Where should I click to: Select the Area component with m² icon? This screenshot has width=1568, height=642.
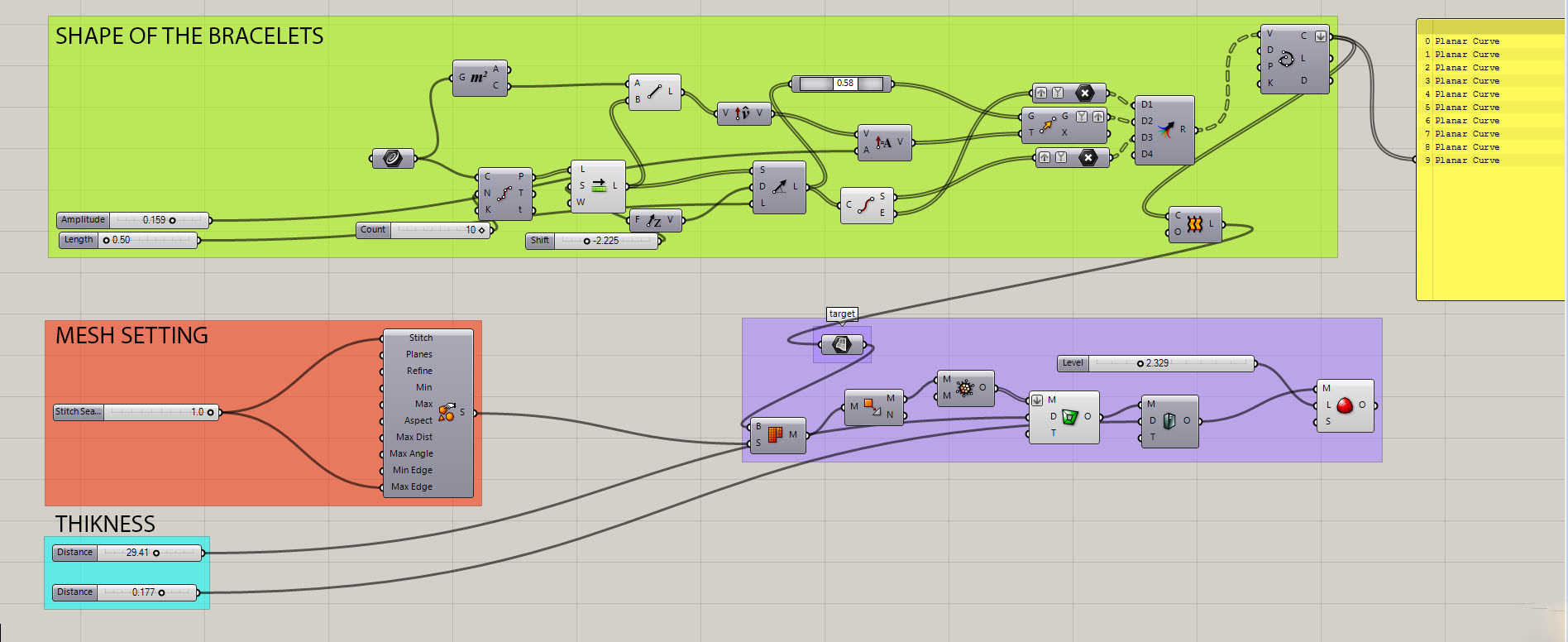coord(479,78)
